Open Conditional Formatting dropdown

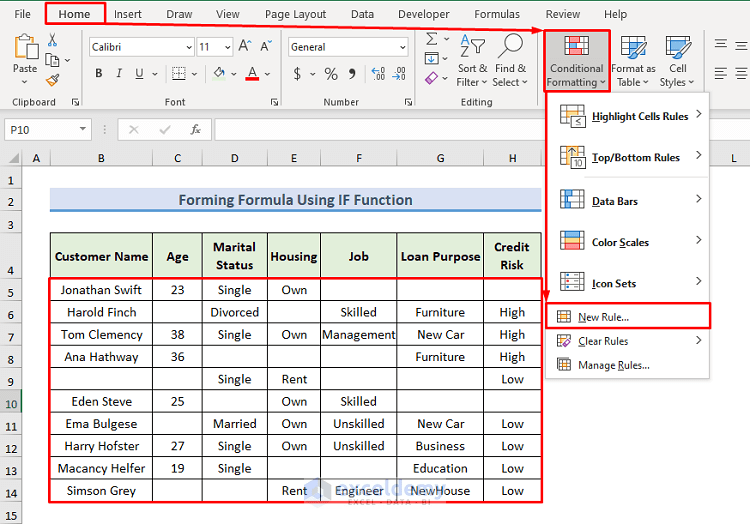pos(576,61)
